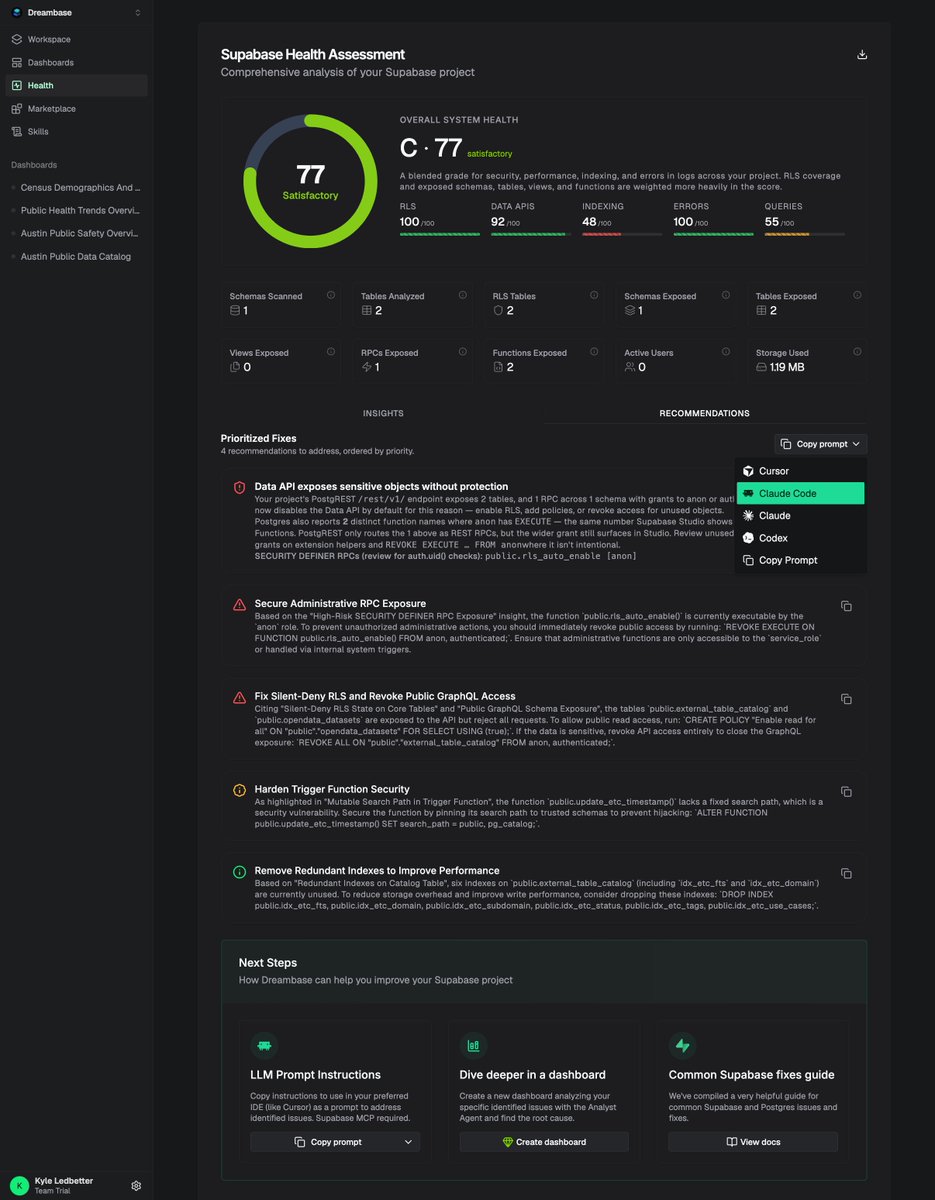Click info icon on RLS Tables card
Image resolution: width=935 pixels, height=1200 pixels.
[594, 295]
